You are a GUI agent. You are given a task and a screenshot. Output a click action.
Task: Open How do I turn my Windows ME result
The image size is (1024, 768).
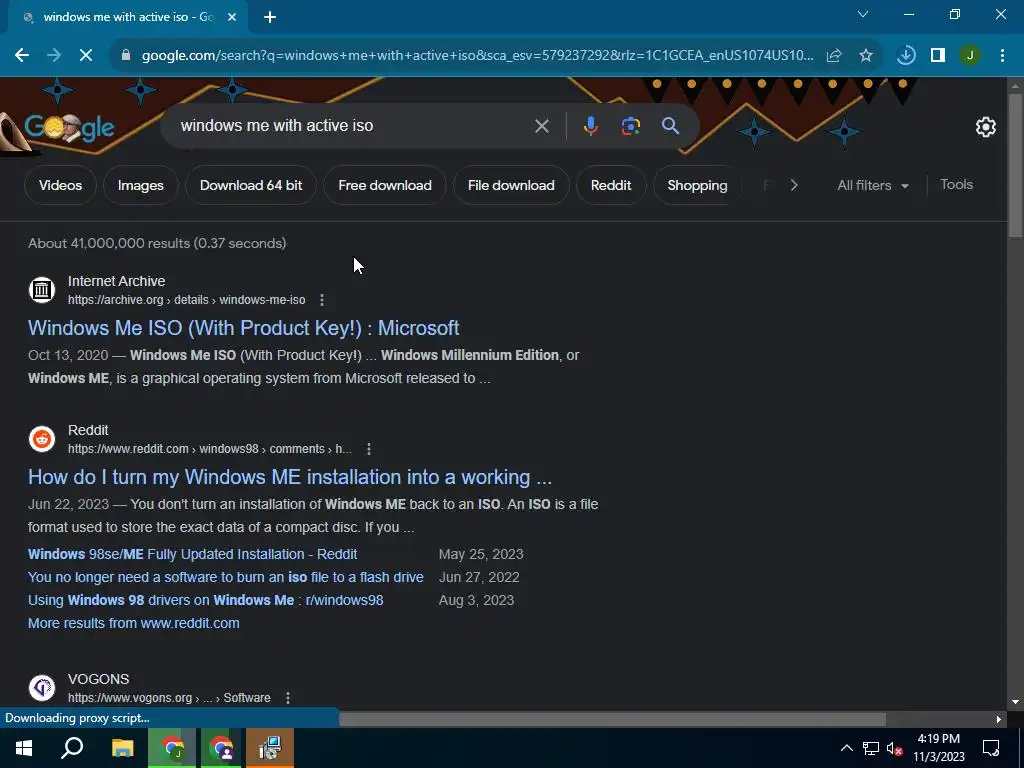point(289,477)
